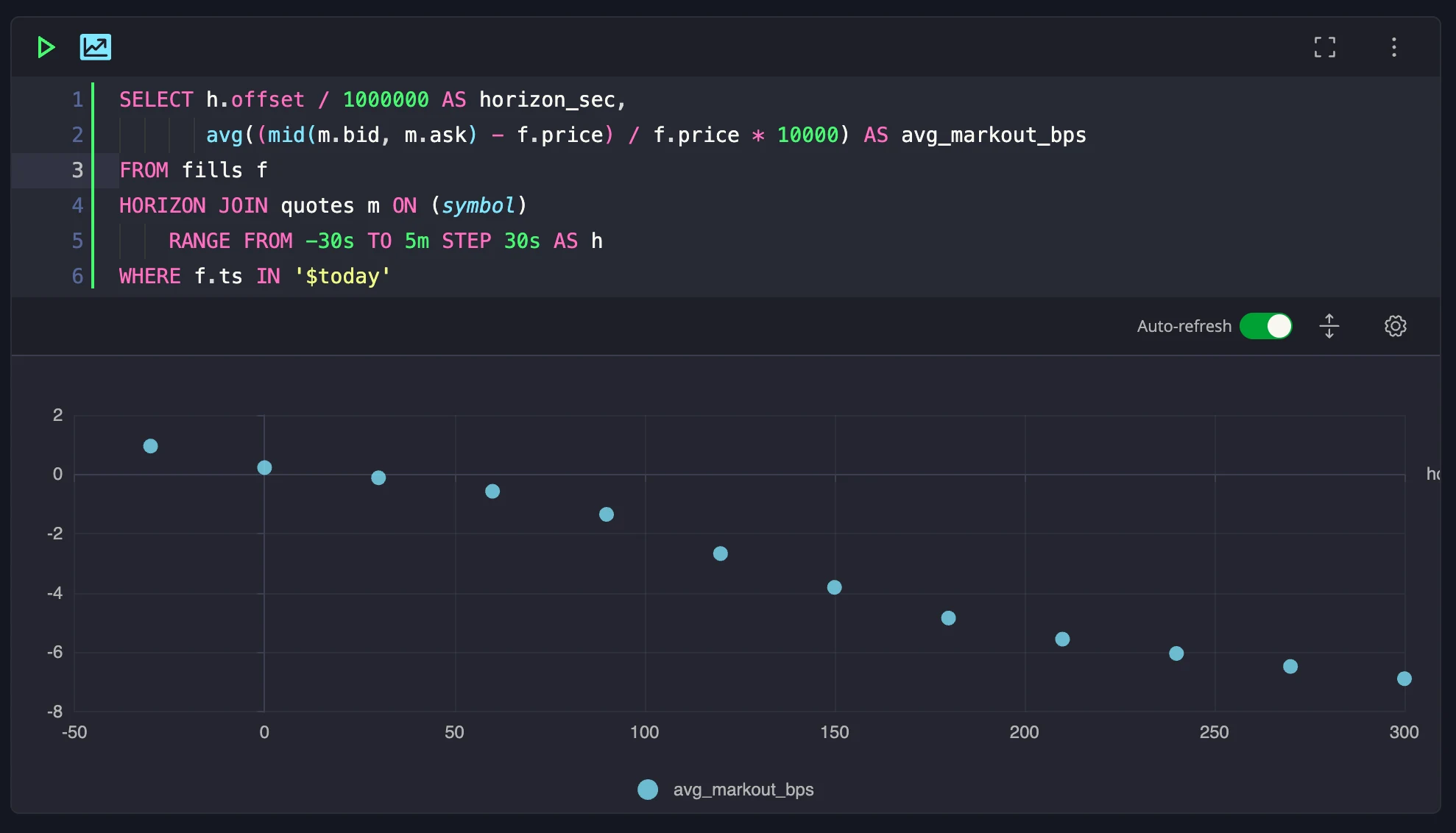Image resolution: width=1456 pixels, height=833 pixels.
Task: Click 'HORIZON JOIN' keyword in the editor
Action: click(x=194, y=205)
